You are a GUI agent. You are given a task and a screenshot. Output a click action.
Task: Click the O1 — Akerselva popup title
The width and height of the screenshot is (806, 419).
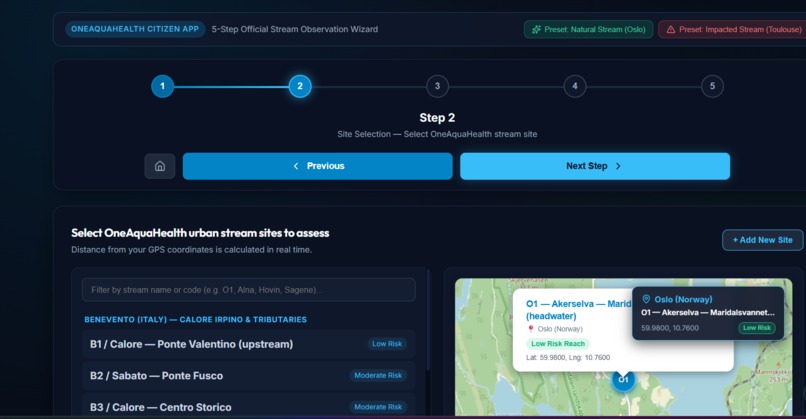tap(578, 310)
